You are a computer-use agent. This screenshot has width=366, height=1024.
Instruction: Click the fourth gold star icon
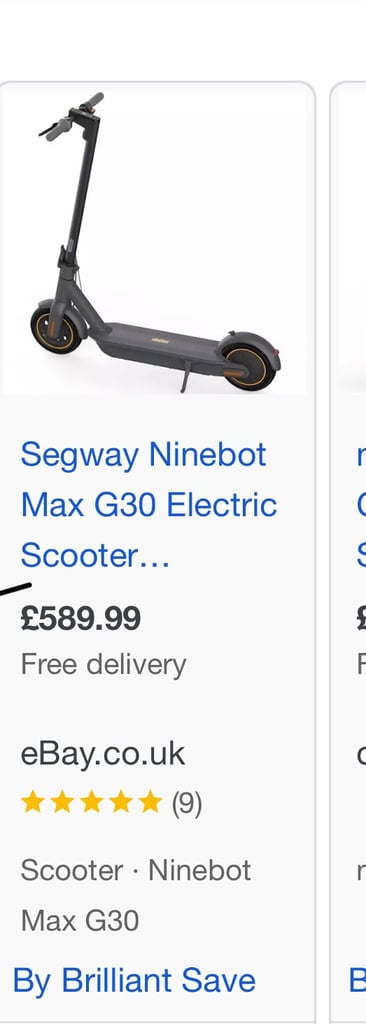[x=121, y=801]
